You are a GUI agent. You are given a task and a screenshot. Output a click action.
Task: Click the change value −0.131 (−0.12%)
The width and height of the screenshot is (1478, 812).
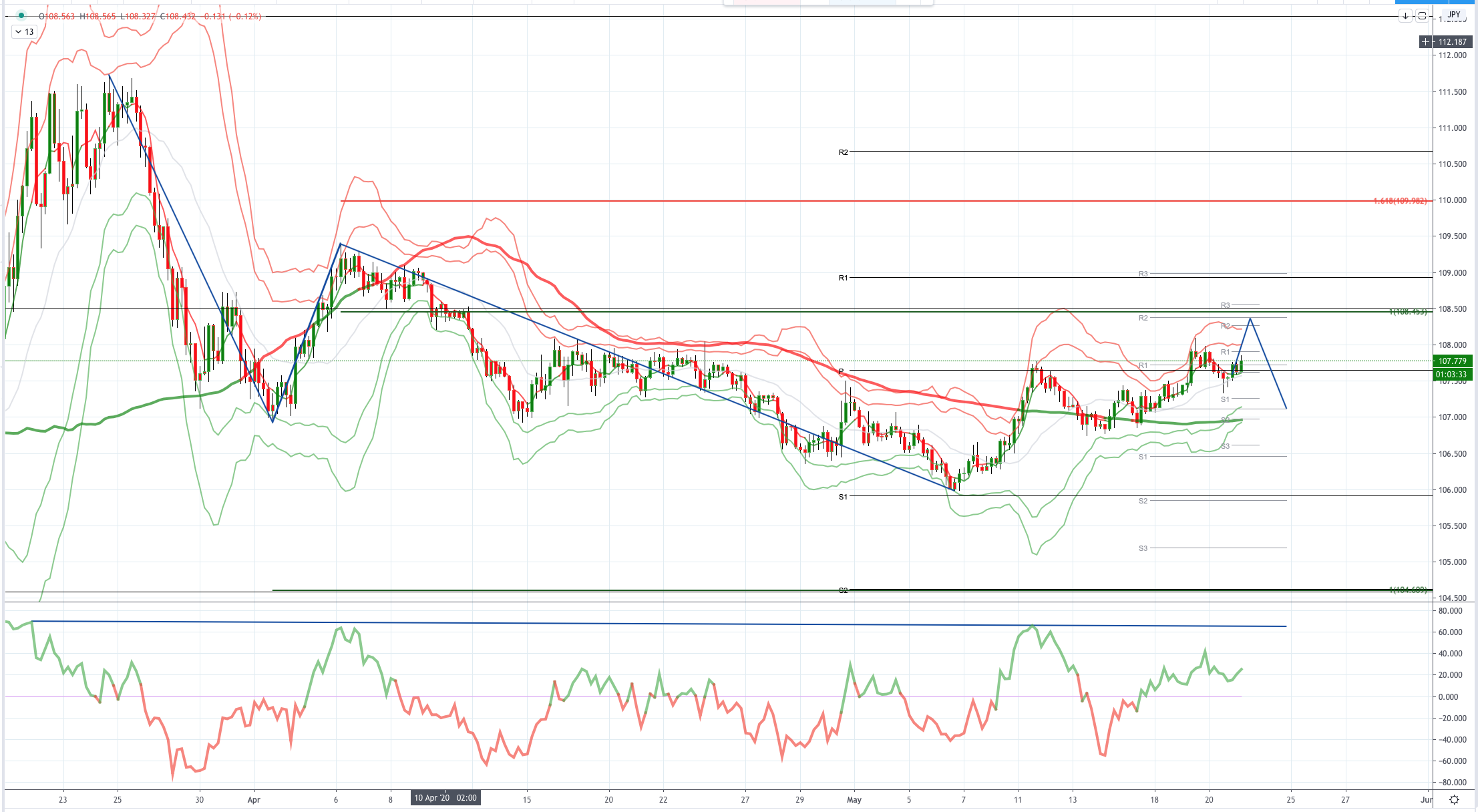pyautogui.click(x=231, y=16)
